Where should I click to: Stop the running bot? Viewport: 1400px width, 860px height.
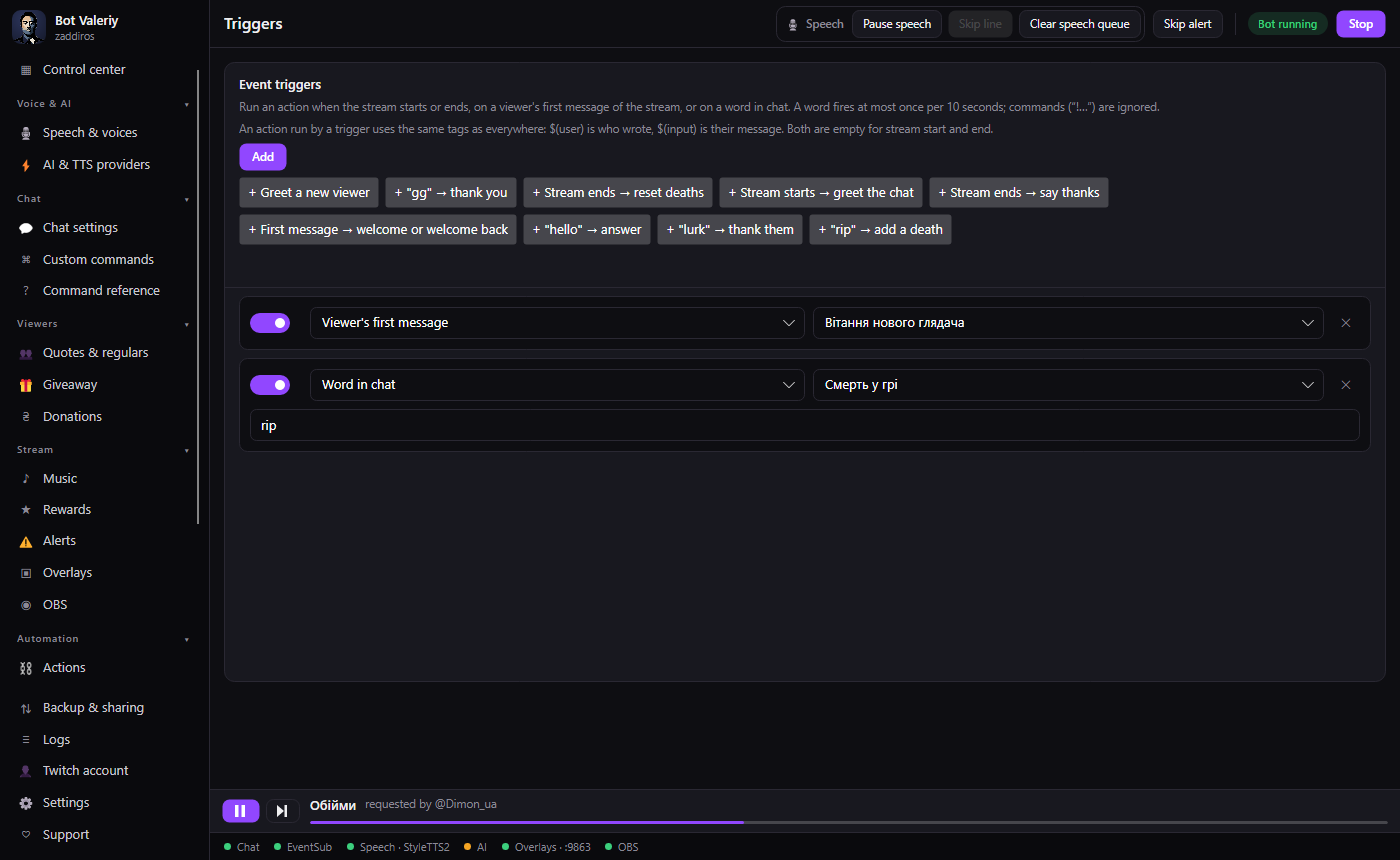(1361, 24)
